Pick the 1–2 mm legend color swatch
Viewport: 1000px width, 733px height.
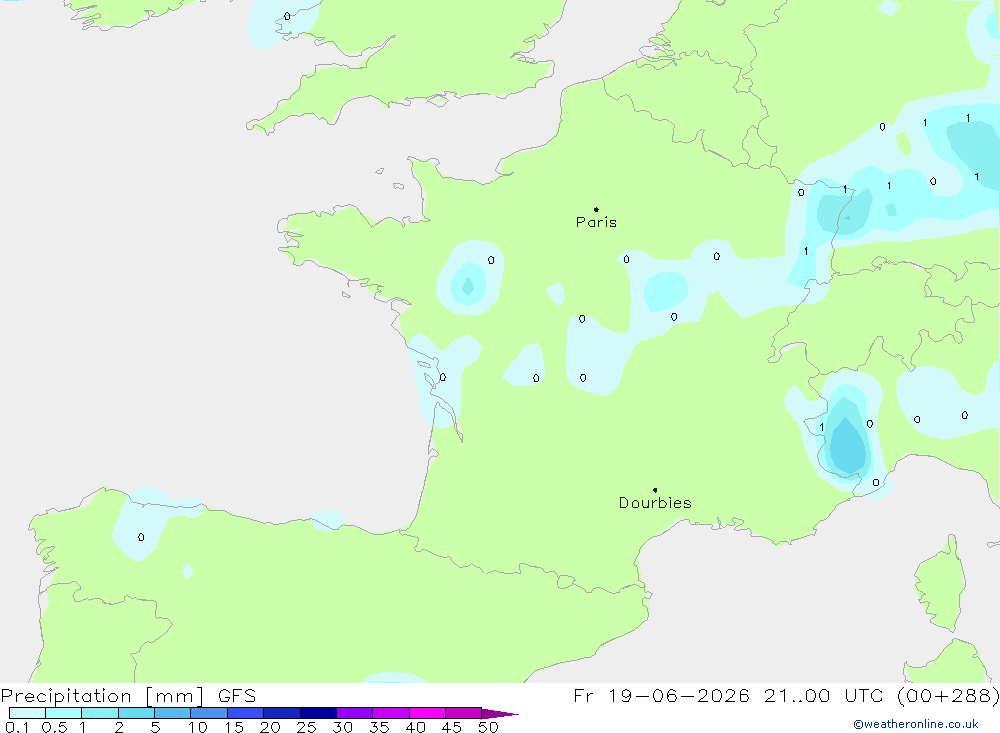[100, 713]
